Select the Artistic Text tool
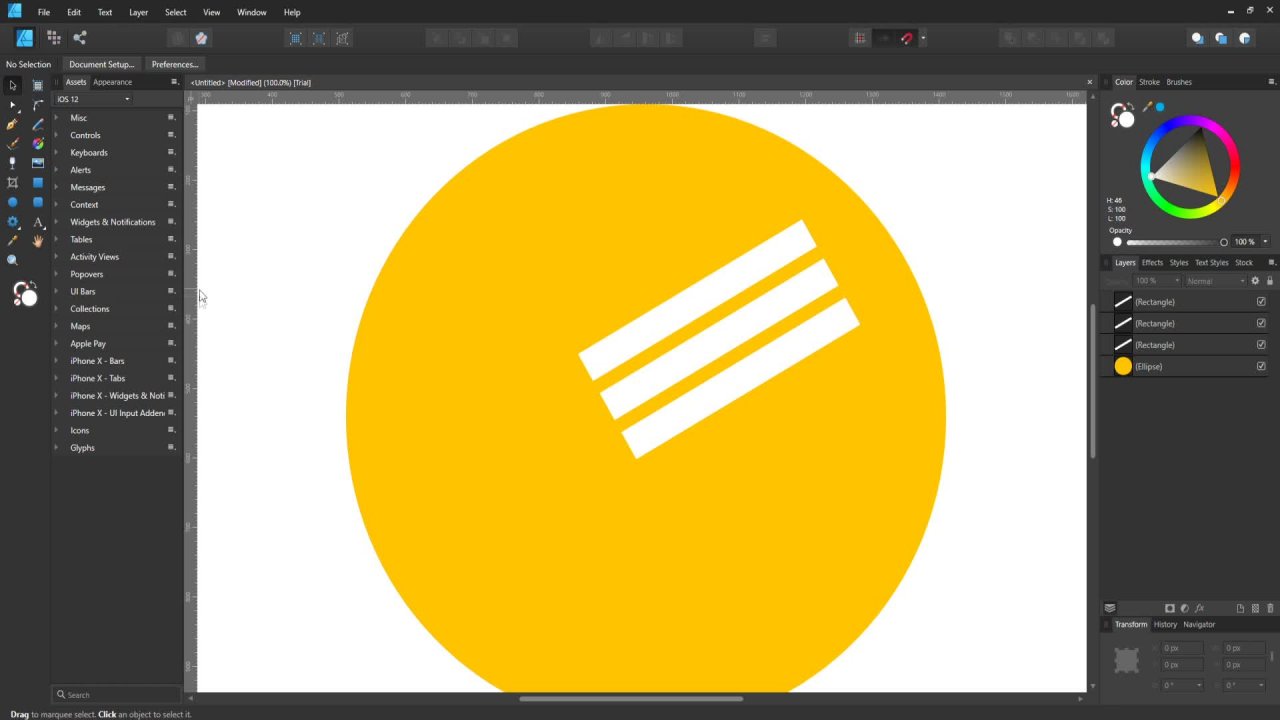Screen dimensions: 1280x720 click(38, 222)
